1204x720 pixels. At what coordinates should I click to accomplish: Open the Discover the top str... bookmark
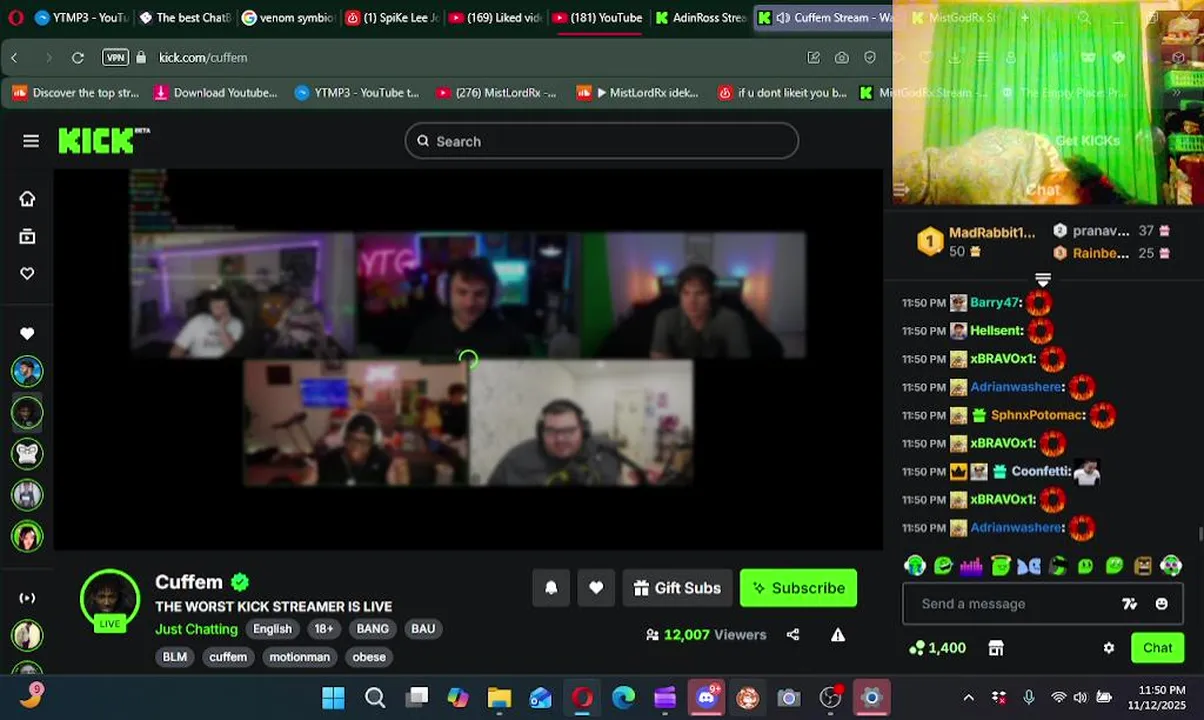coord(76,93)
